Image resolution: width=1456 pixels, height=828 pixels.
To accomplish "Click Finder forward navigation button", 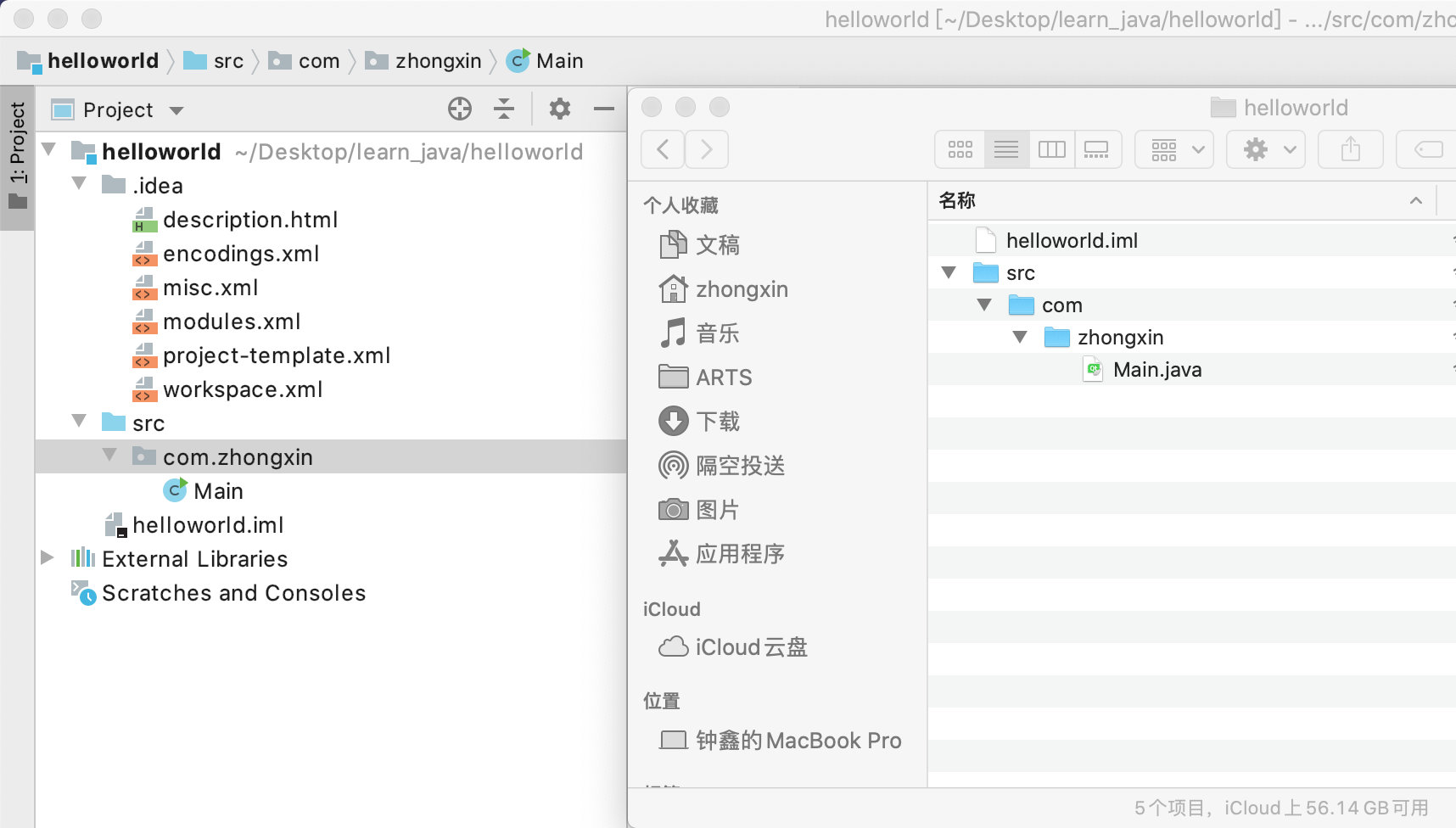I will (x=706, y=150).
